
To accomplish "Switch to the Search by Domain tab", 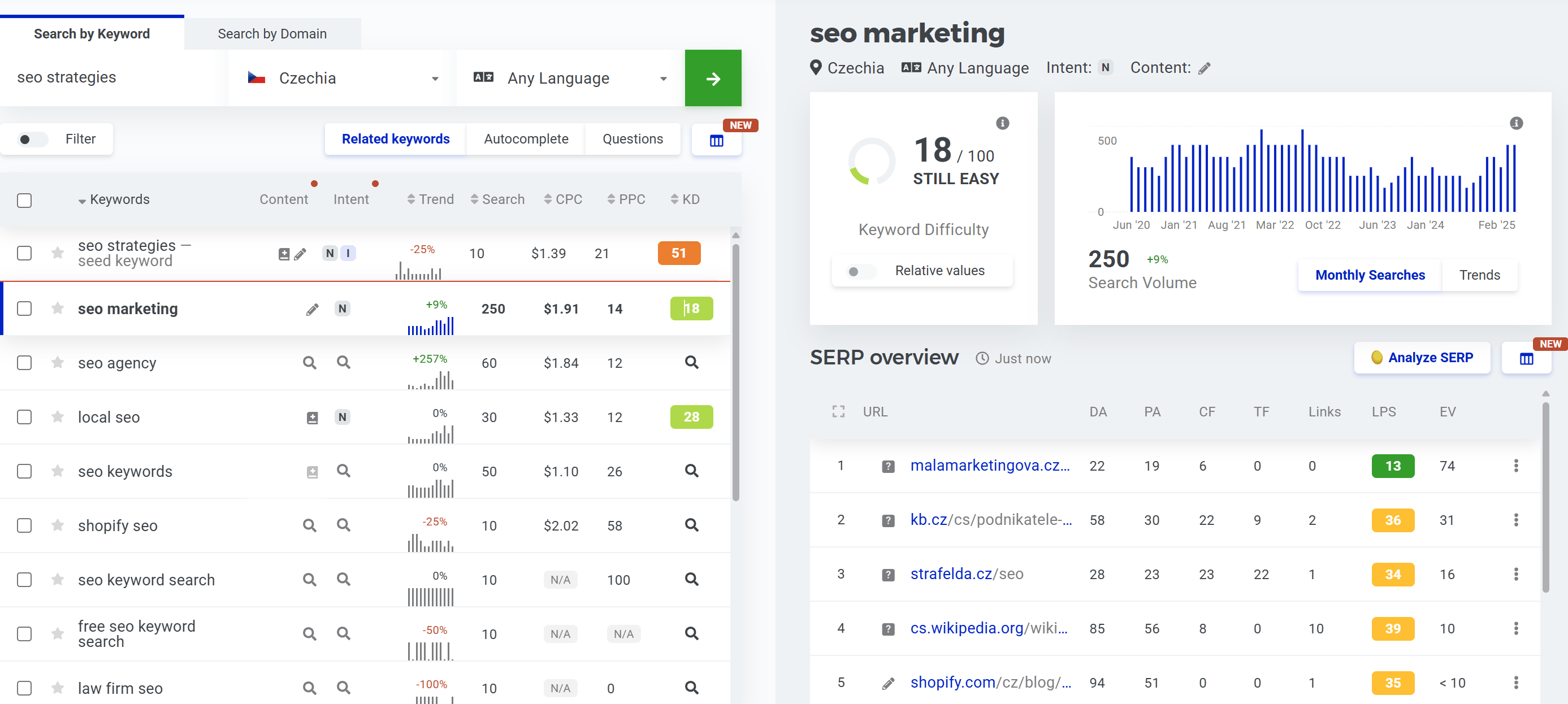I will (272, 33).
